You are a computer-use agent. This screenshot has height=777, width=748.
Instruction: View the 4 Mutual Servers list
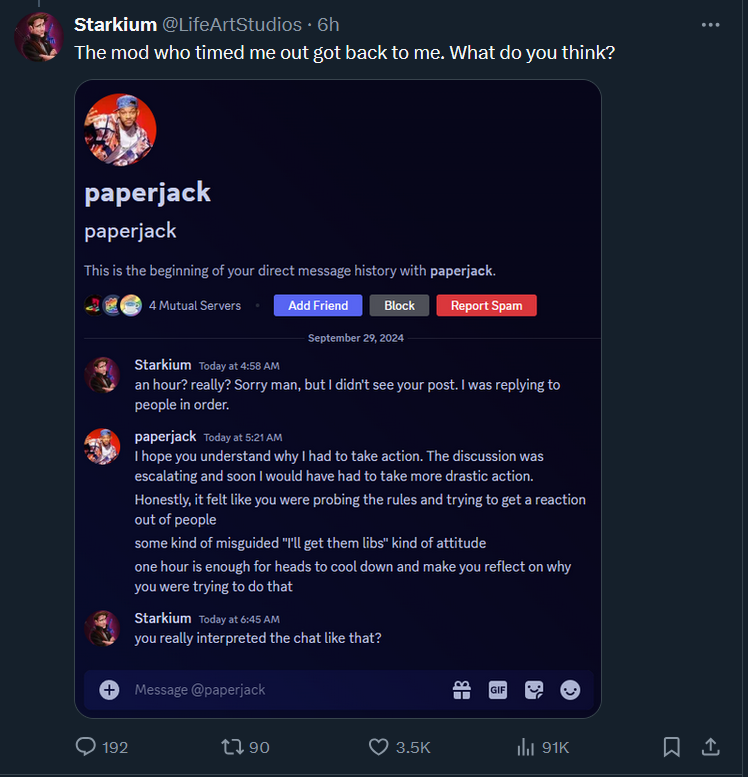(x=163, y=305)
